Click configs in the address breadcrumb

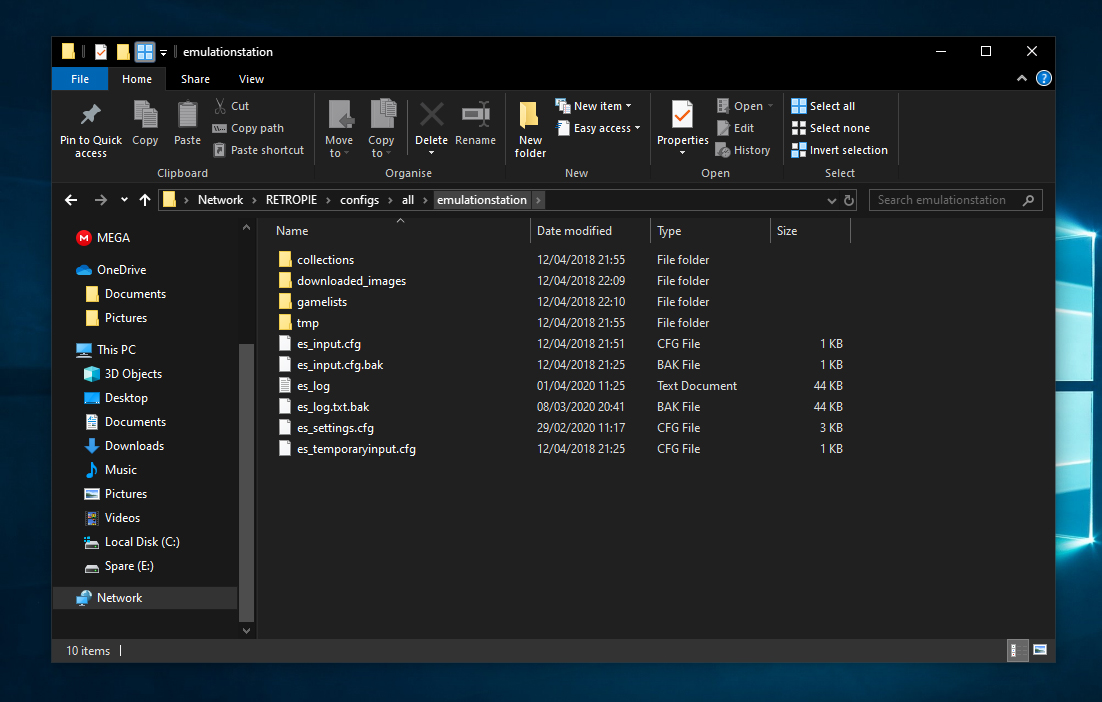(359, 200)
